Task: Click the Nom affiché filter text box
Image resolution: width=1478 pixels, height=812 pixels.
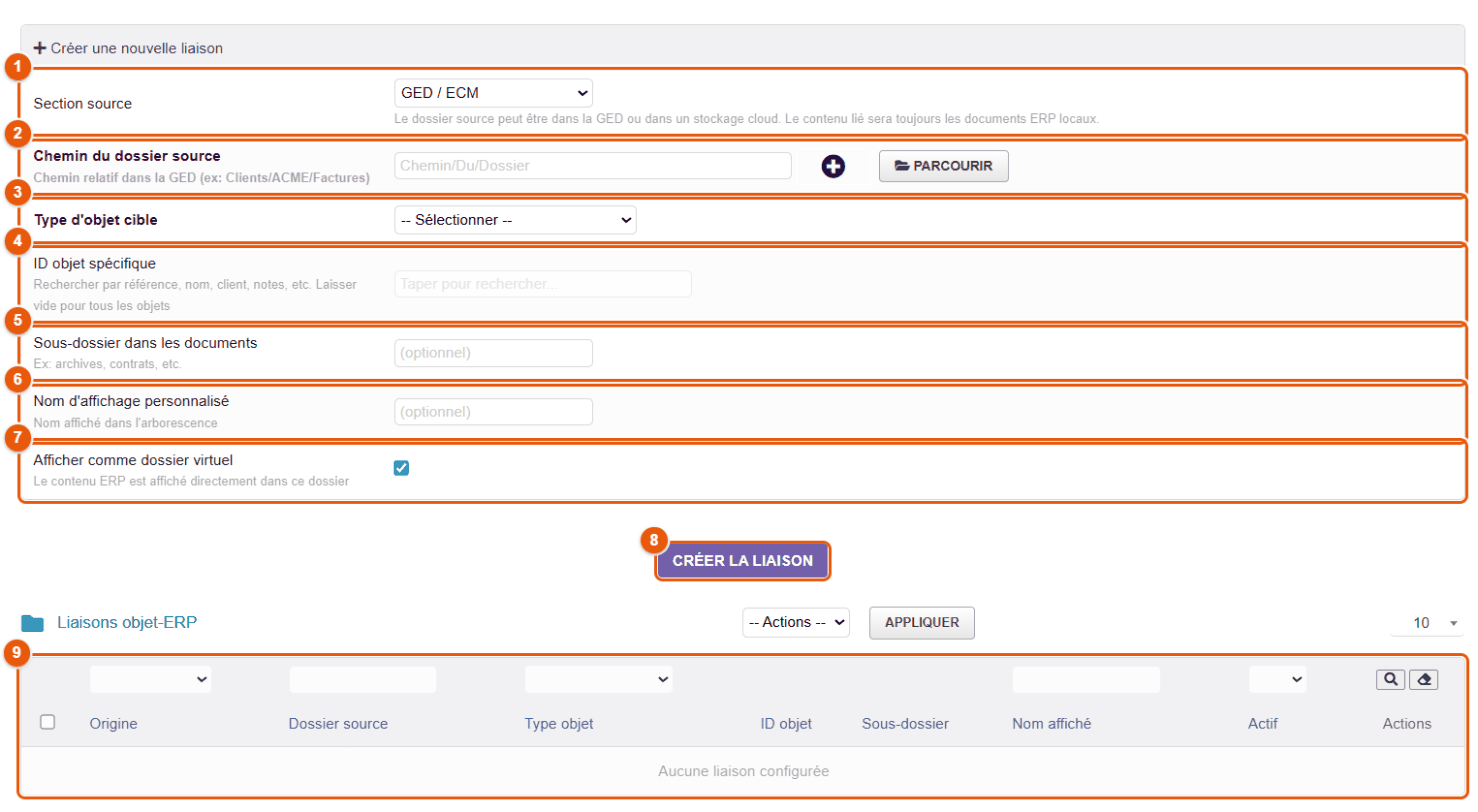Action: [1086, 680]
